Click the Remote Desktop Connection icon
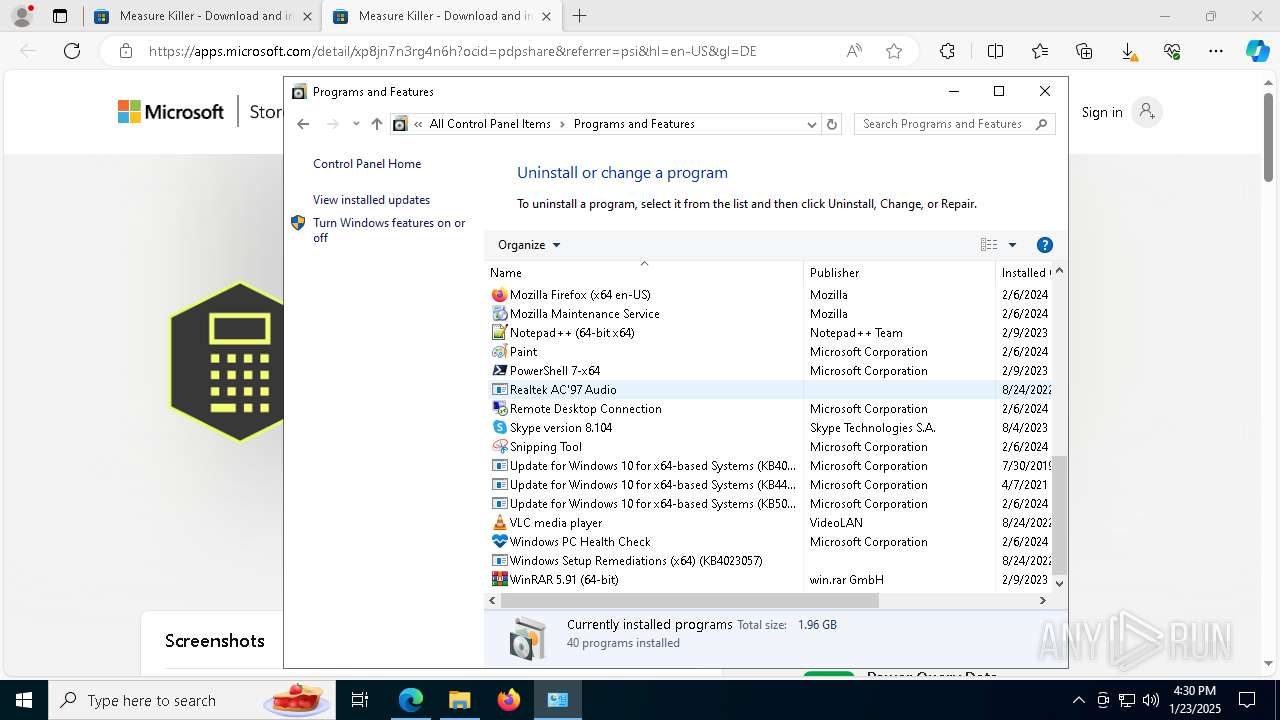Image resolution: width=1280 pixels, height=720 pixels. coord(500,409)
